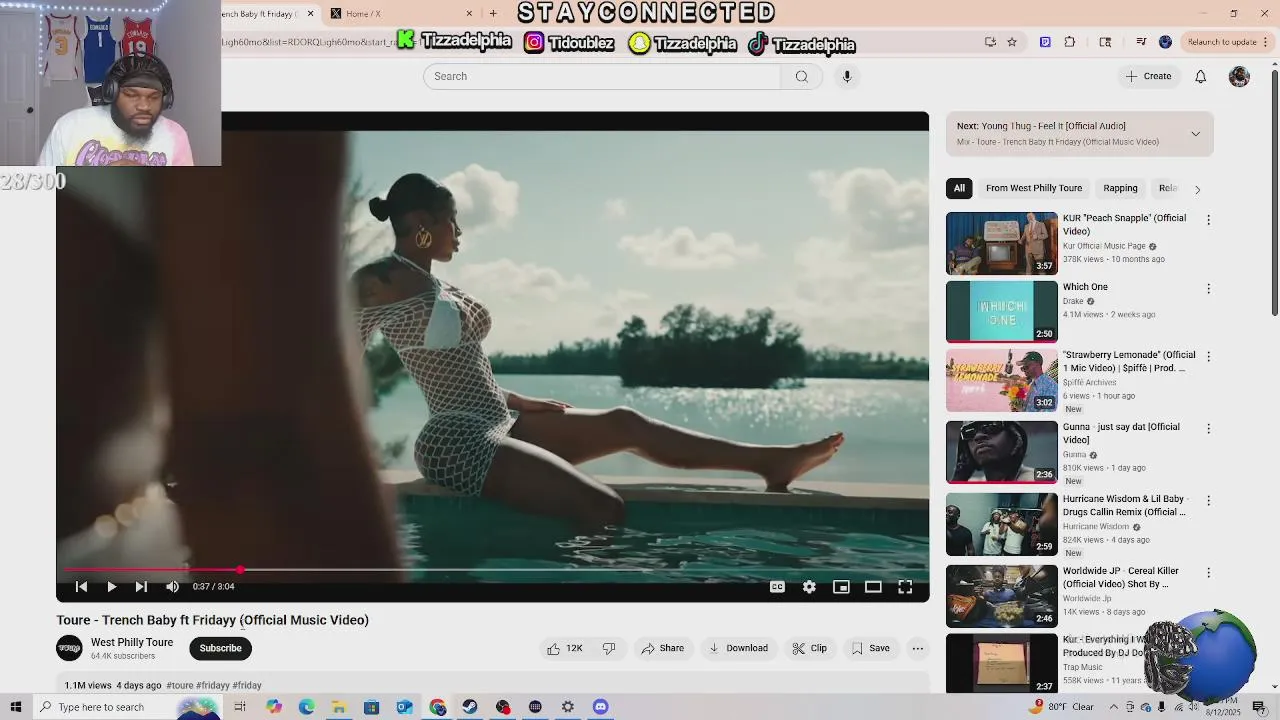Open the browser profile avatar
This screenshot has height=720, width=1280.
[1165, 42]
